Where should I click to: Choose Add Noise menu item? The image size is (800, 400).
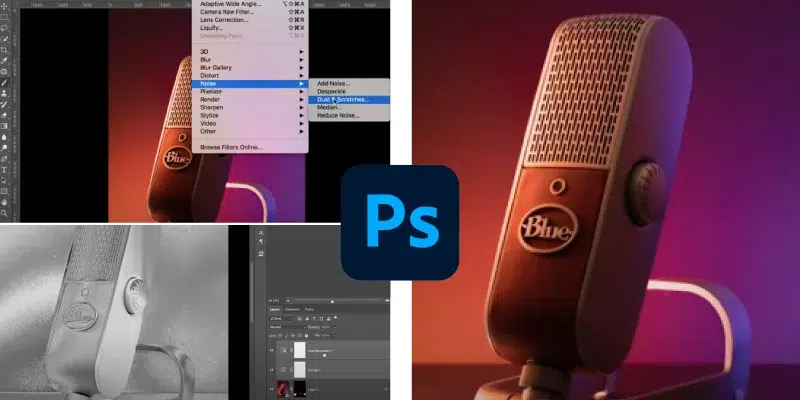349,83
